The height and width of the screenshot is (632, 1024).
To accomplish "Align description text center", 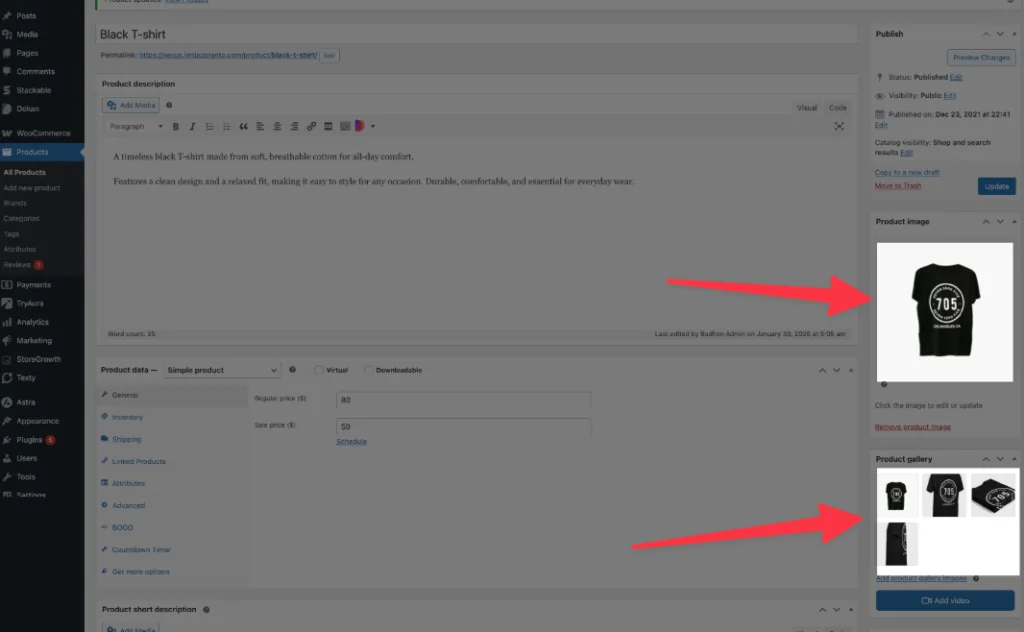I will 277,127.
